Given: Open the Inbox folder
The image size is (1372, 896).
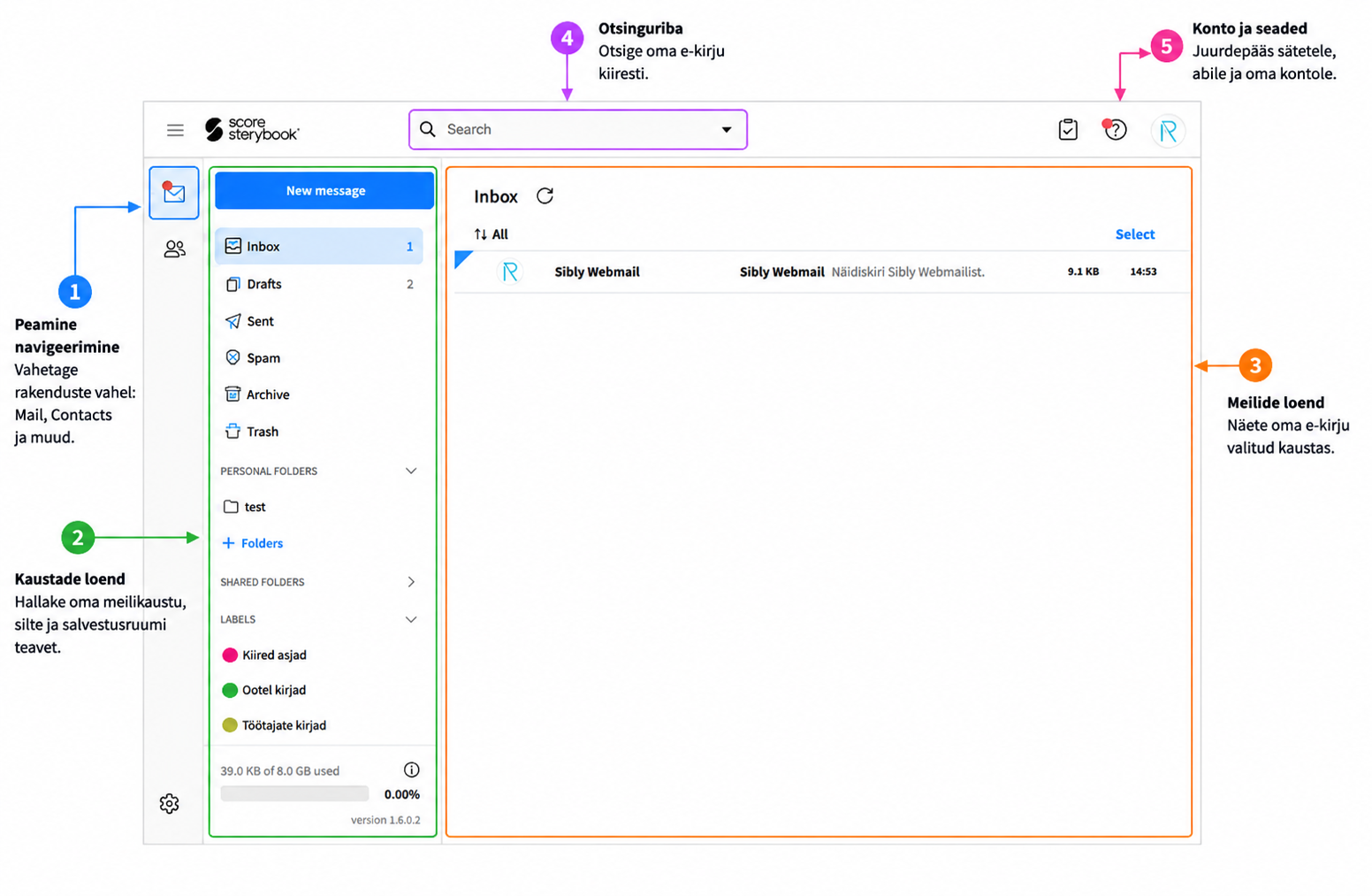Looking at the screenshot, I should pyautogui.click(x=318, y=246).
